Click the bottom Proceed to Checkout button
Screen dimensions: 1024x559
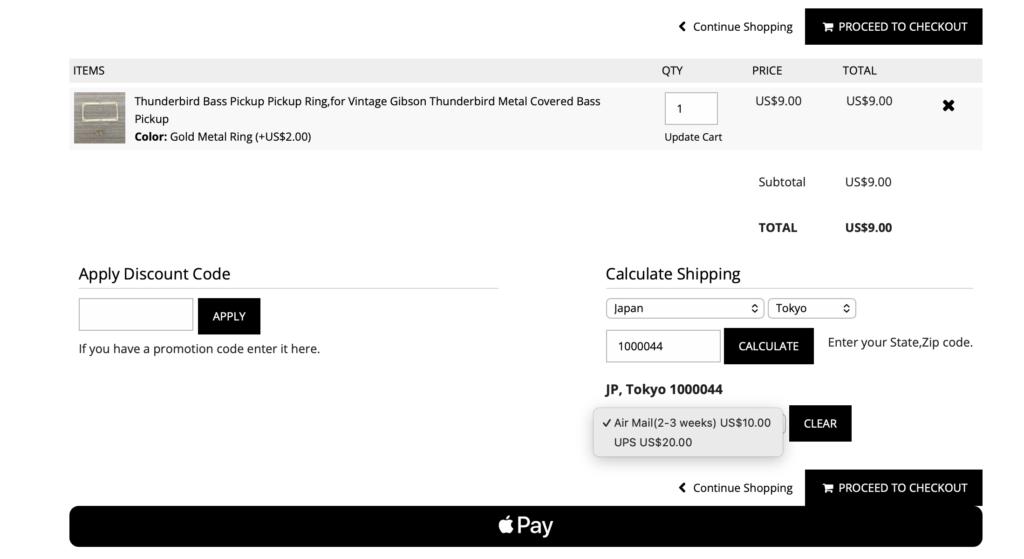[893, 488]
